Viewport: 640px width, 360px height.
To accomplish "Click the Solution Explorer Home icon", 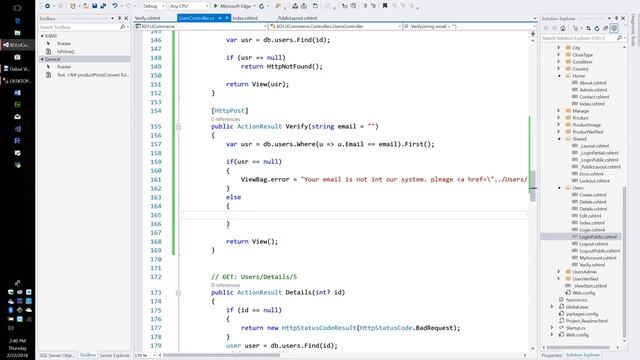I will (563, 28).
